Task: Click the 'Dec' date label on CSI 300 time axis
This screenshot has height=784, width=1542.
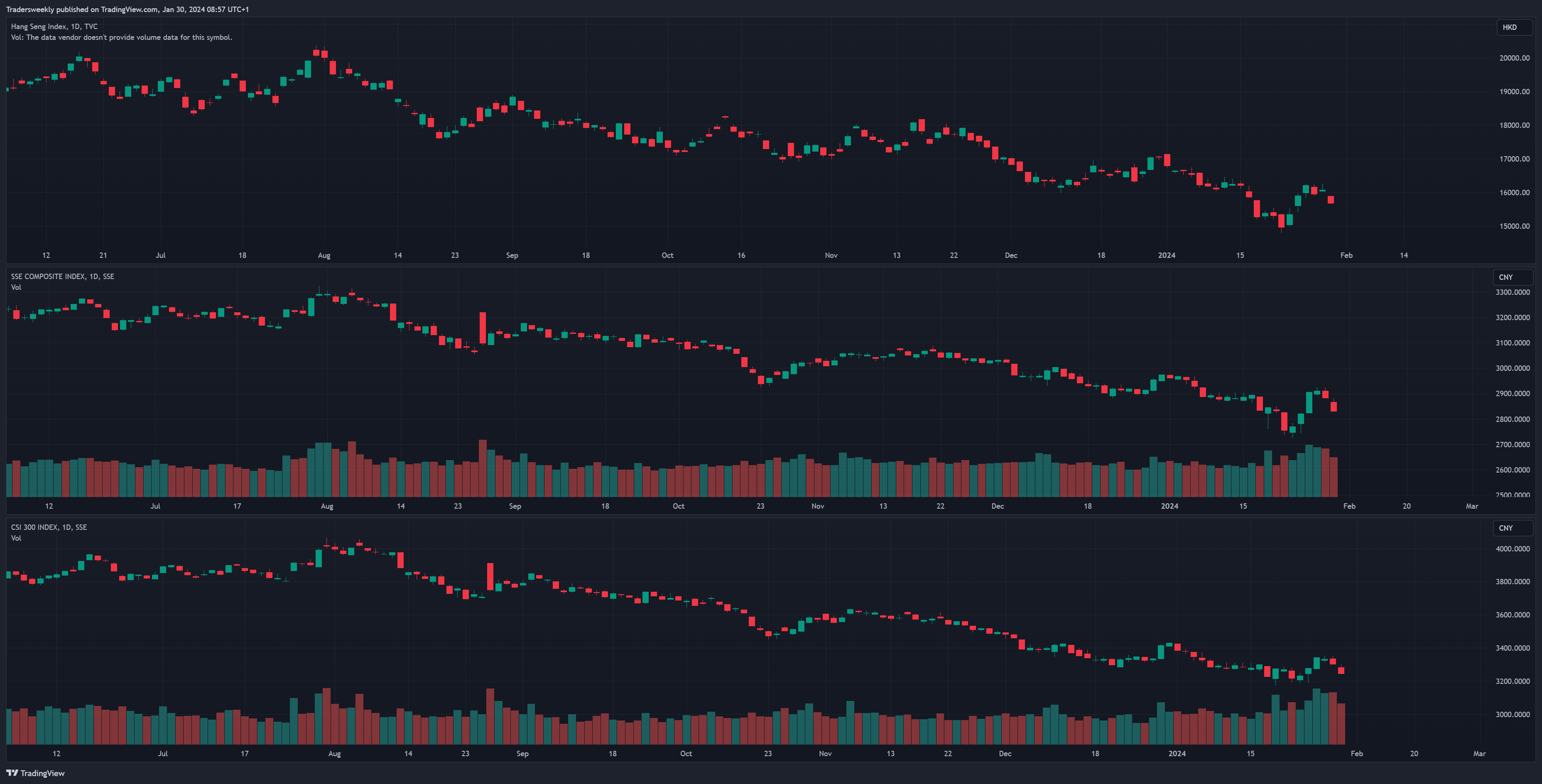Action: click(1005, 753)
